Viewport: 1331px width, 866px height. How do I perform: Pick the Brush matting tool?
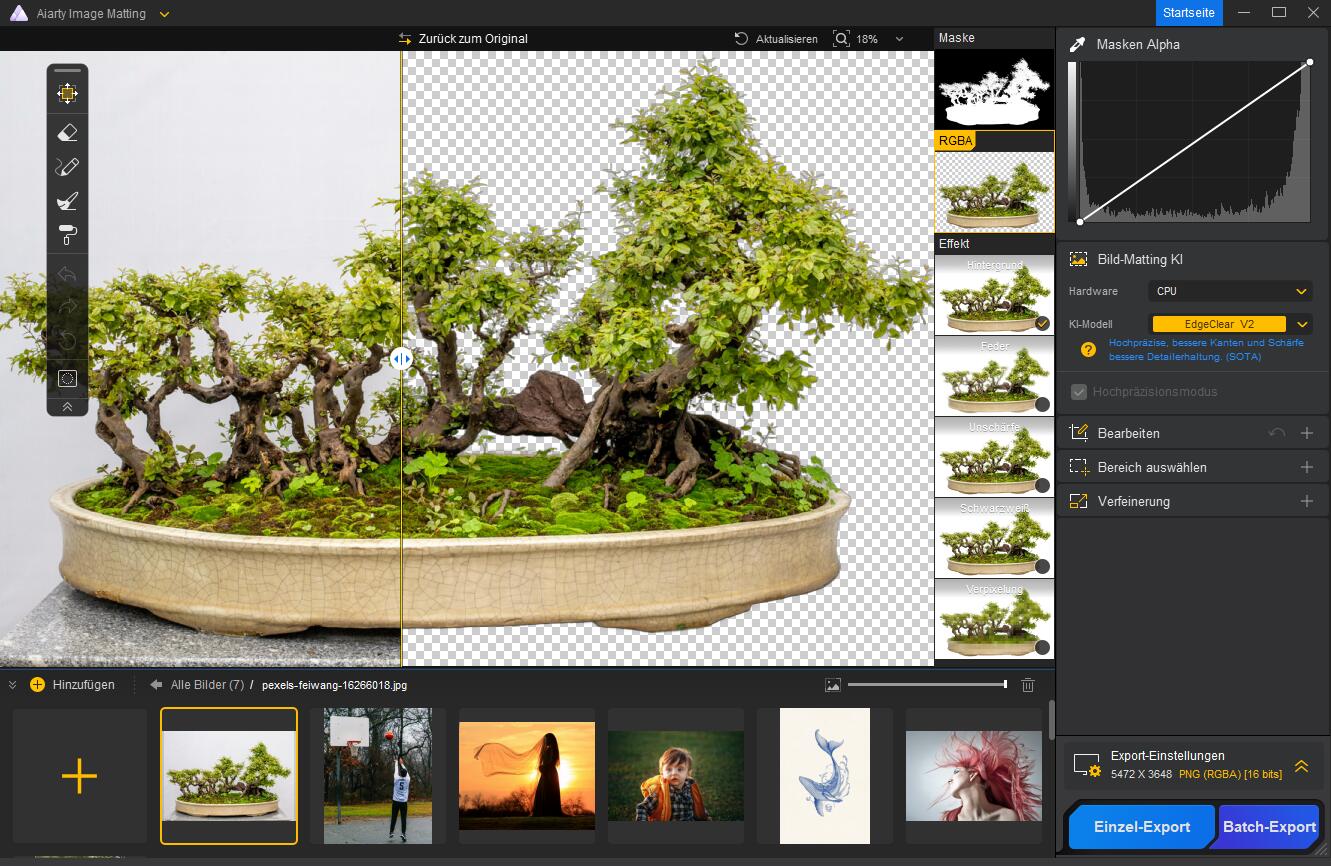click(67, 201)
